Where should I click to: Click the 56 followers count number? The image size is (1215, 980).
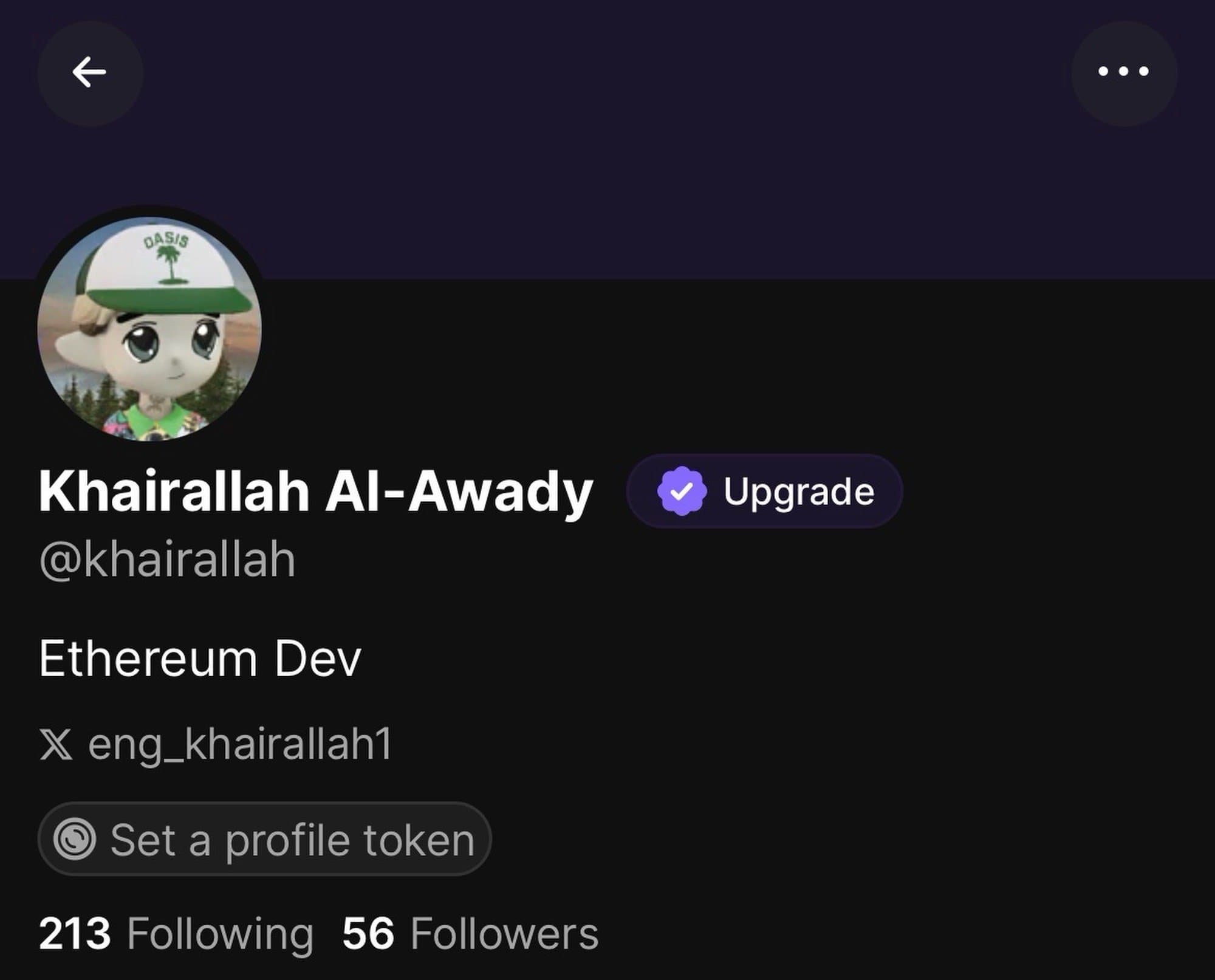[x=368, y=934]
